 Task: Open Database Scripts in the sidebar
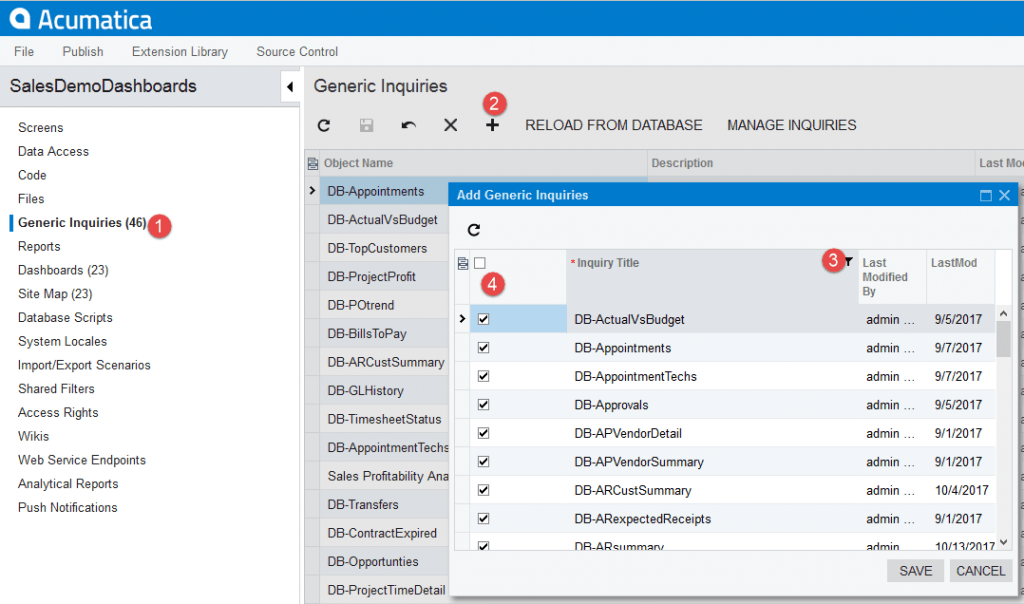tap(65, 318)
